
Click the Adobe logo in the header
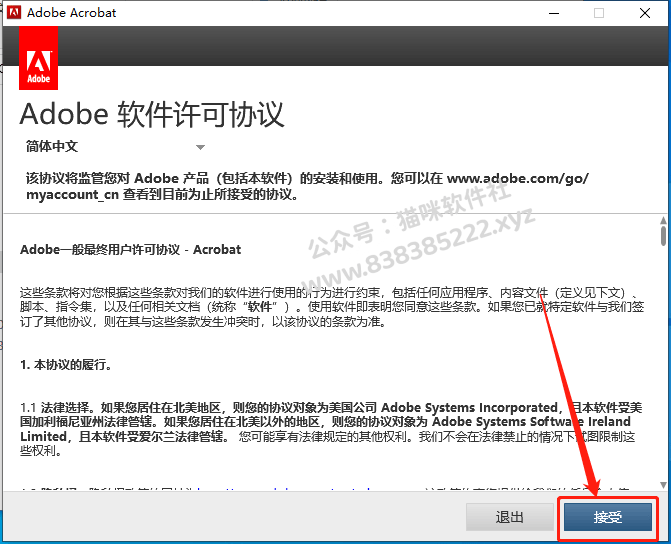[x=39, y=58]
